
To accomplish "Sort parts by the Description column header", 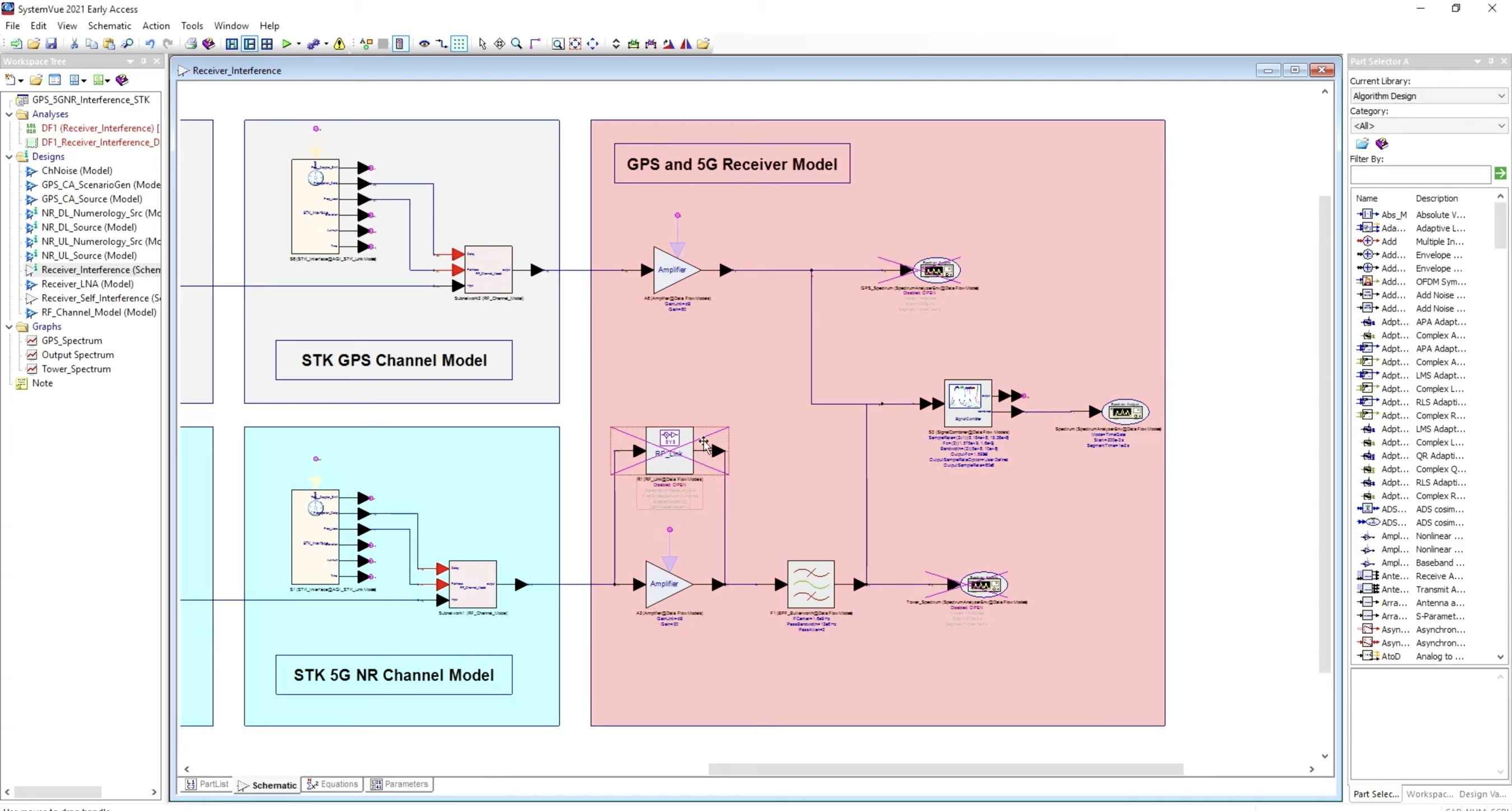I will pyautogui.click(x=1436, y=198).
